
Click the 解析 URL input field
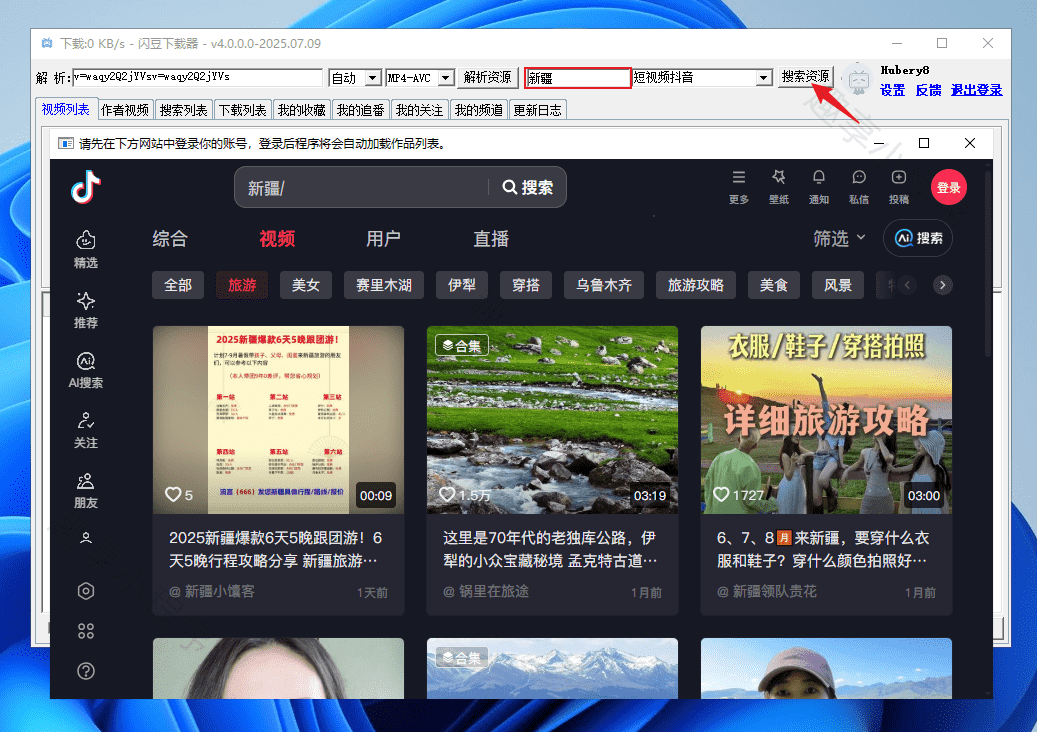tap(197, 77)
